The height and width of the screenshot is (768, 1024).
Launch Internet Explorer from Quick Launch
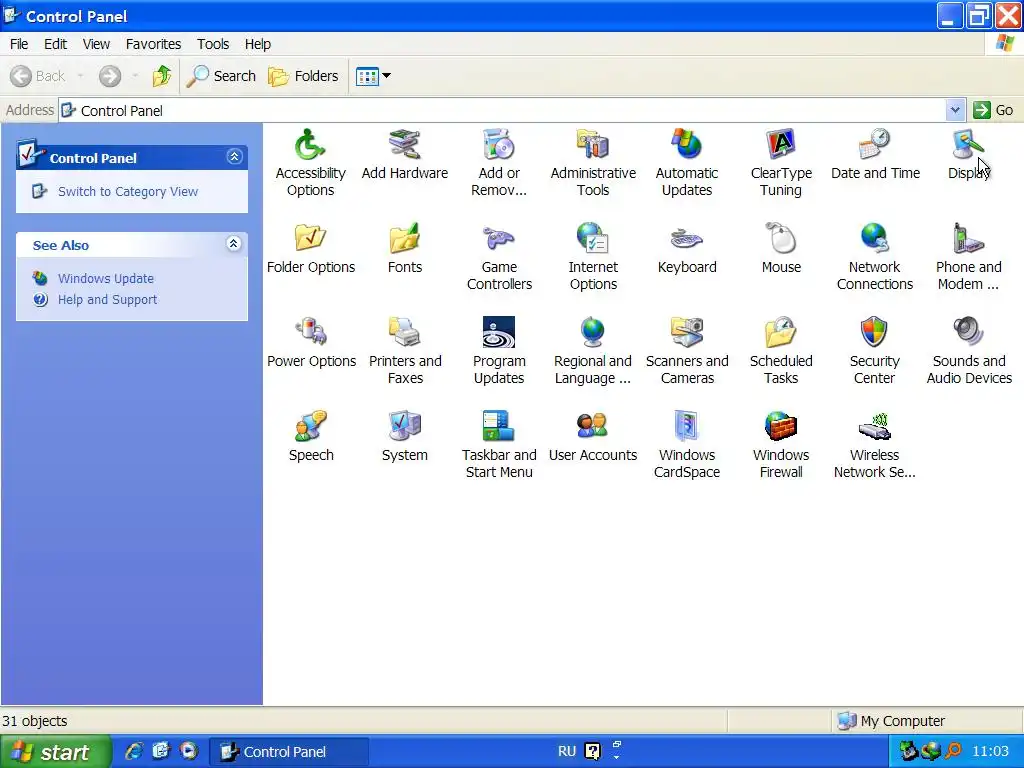pyautogui.click(x=134, y=751)
